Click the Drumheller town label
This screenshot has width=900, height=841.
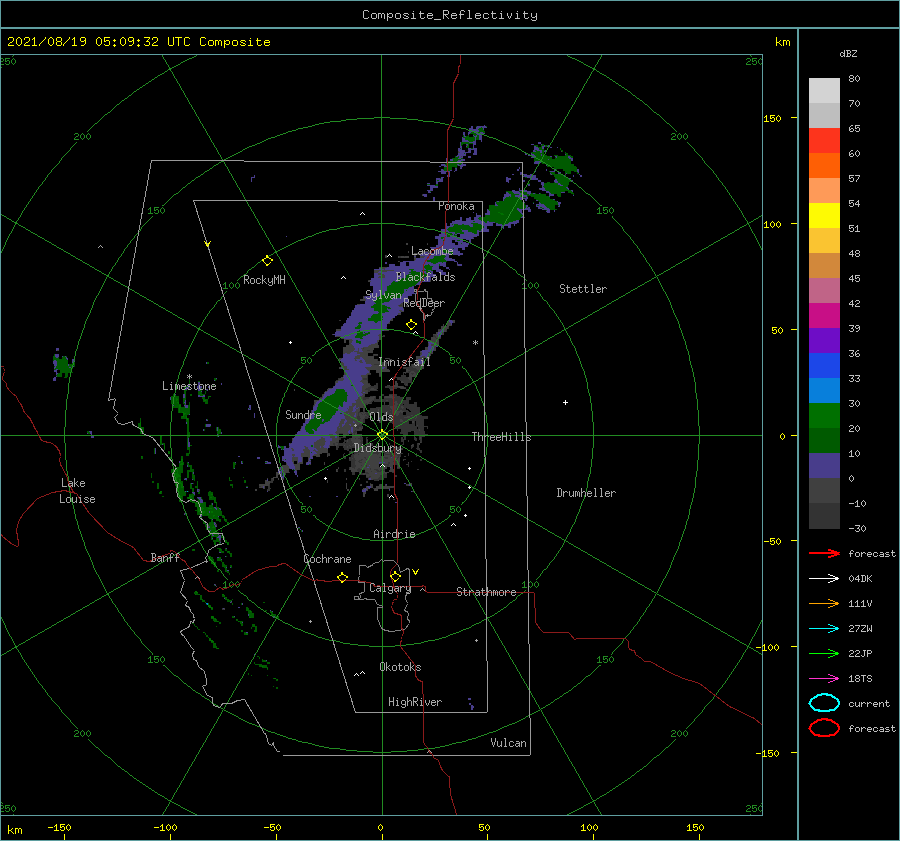(x=586, y=493)
